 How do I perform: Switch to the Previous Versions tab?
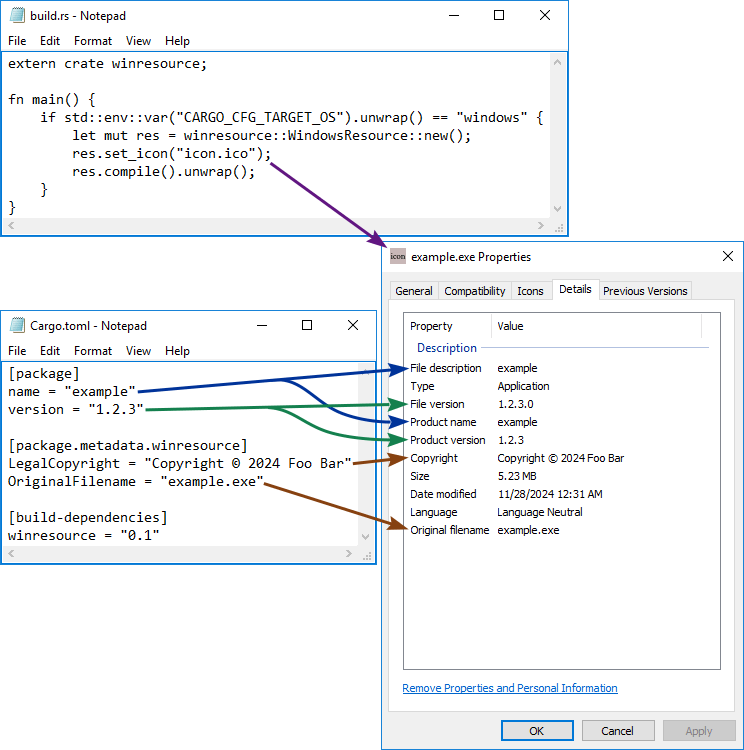(645, 291)
